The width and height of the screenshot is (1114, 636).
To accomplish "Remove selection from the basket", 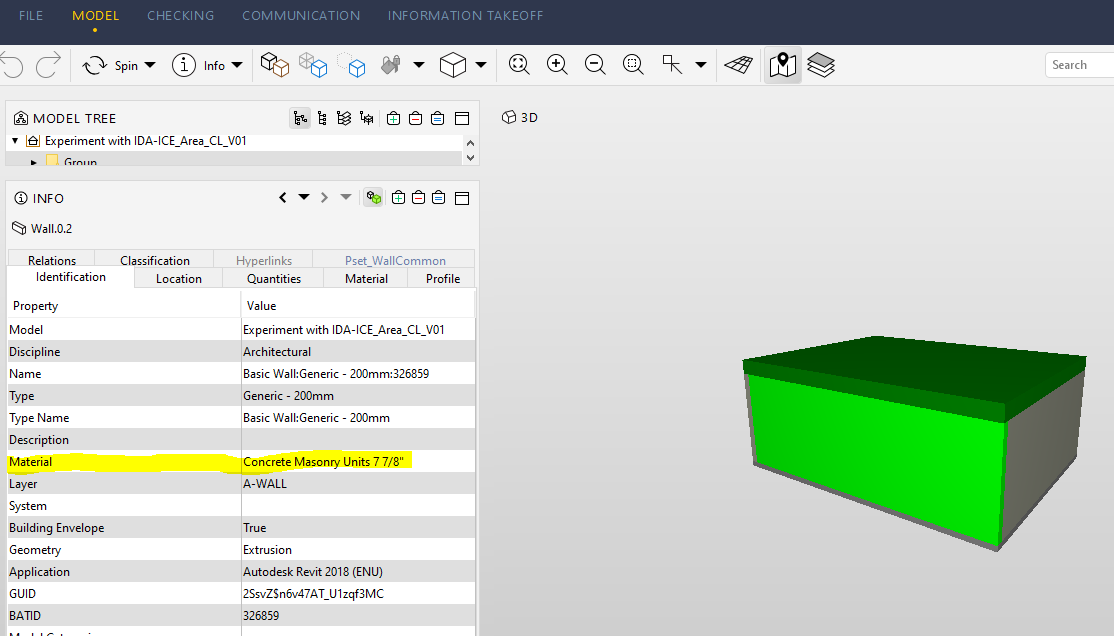I will [416, 117].
